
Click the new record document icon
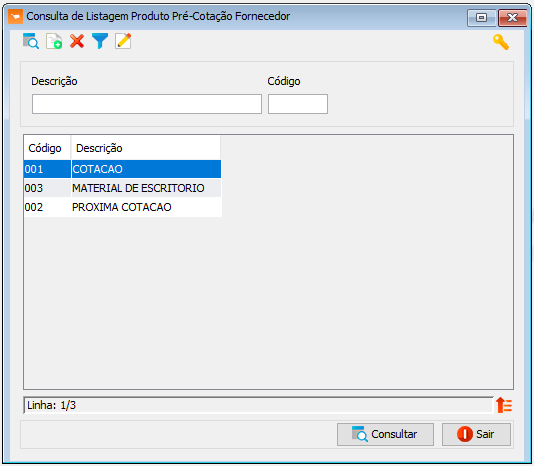[54, 41]
